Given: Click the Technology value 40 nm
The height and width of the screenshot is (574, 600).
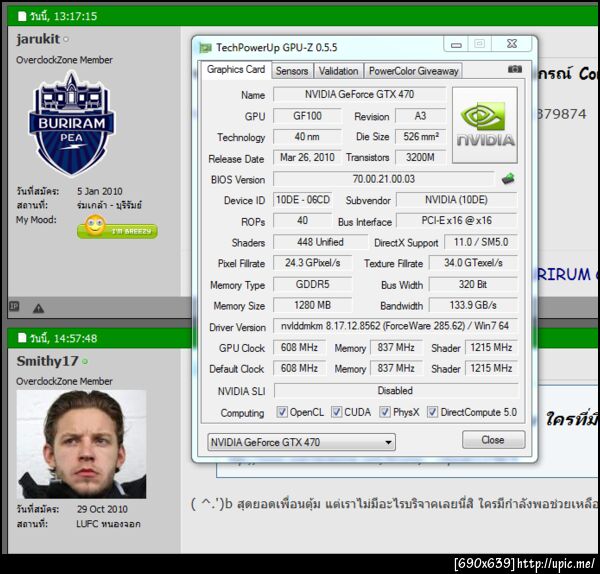Looking at the screenshot, I should [307, 137].
